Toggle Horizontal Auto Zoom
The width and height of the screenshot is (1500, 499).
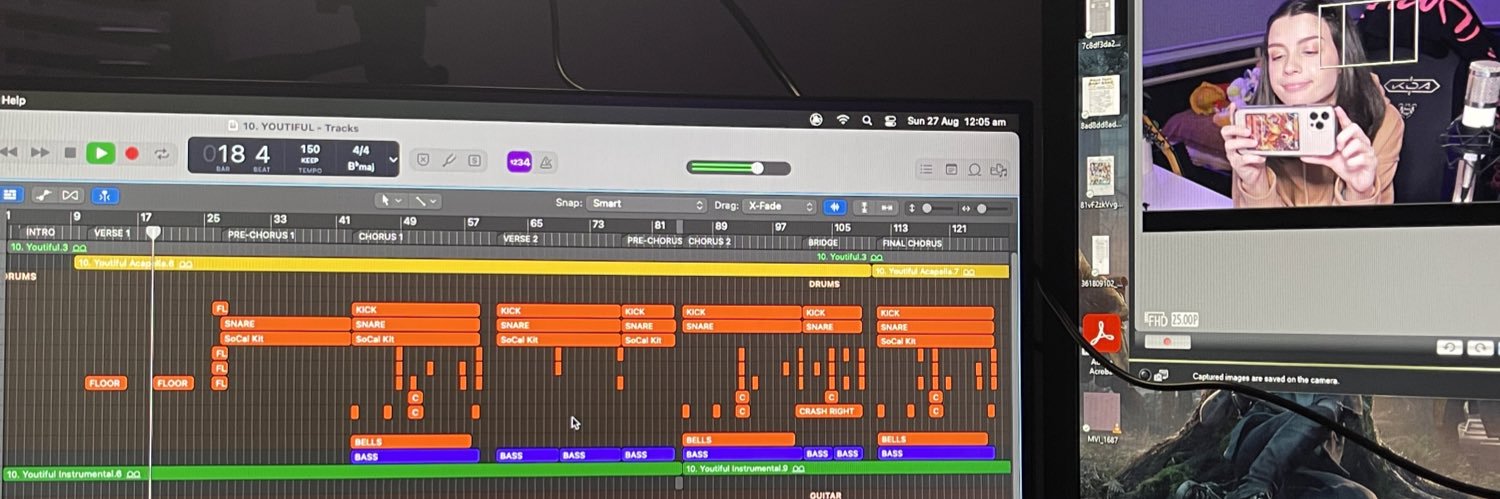pos(887,208)
